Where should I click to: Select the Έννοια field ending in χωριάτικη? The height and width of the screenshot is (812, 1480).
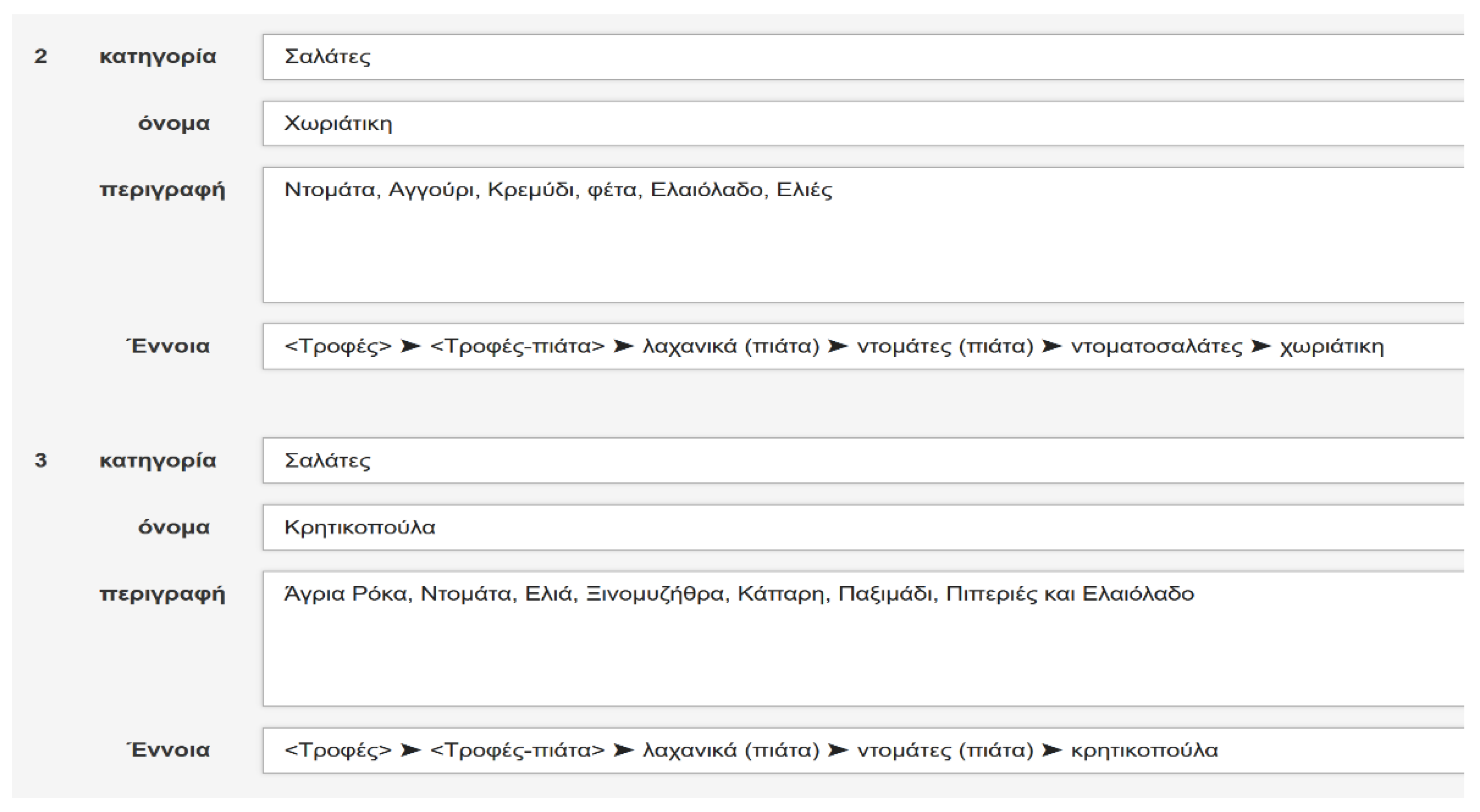(x=862, y=346)
